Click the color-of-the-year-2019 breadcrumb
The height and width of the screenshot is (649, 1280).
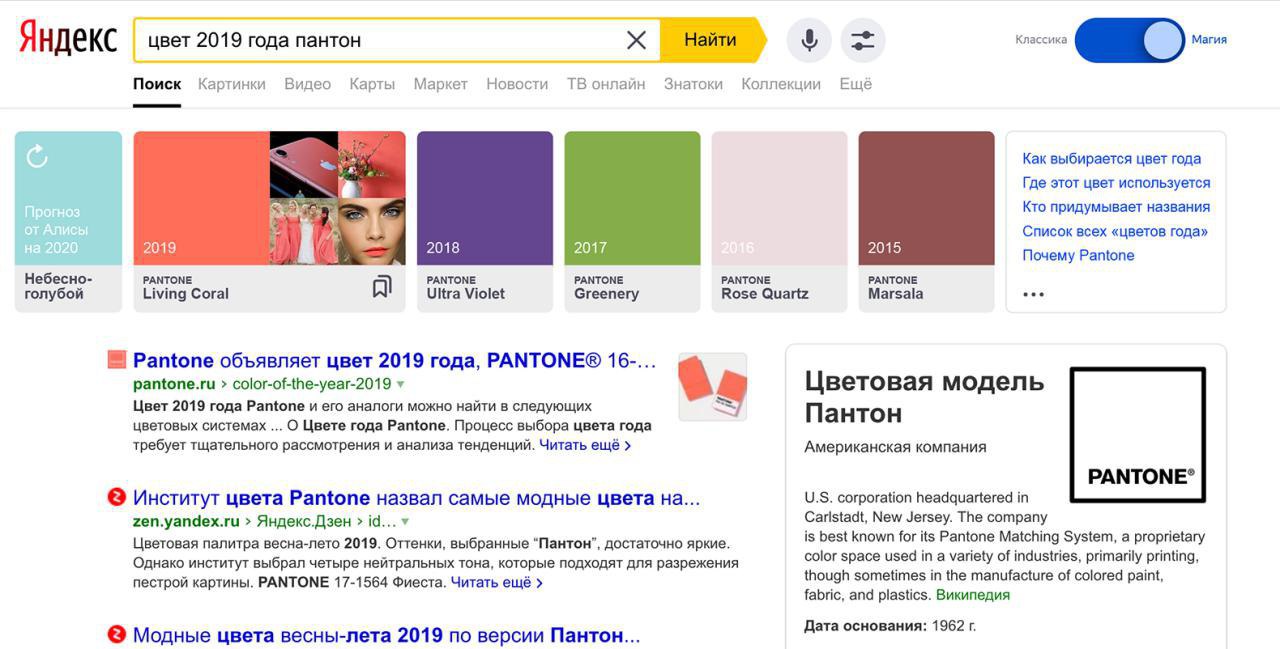[312, 384]
